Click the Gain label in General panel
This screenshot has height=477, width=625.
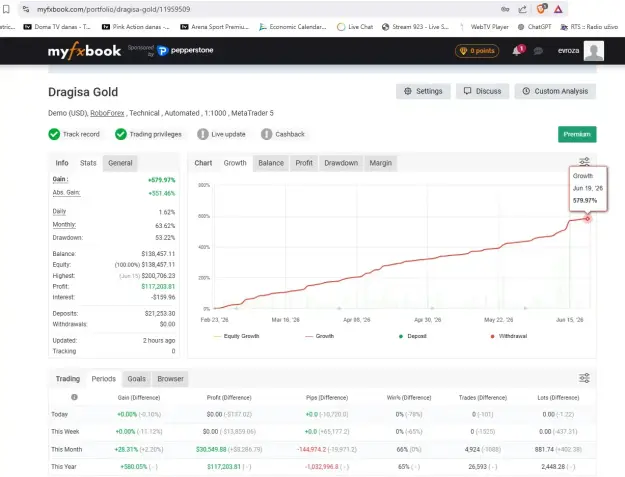tap(60, 179)
